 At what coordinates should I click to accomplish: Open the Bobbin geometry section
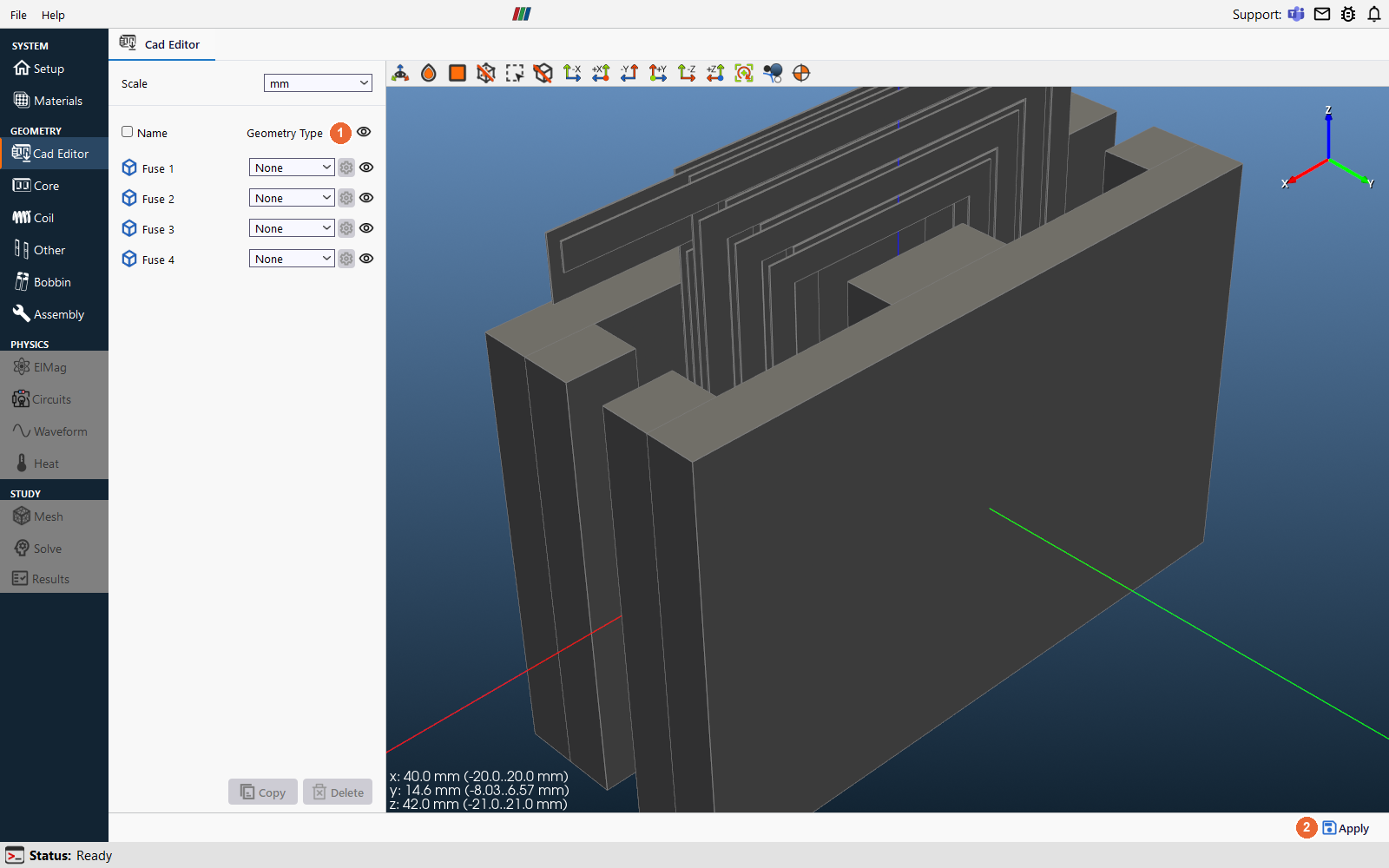[x=54, y=282]
